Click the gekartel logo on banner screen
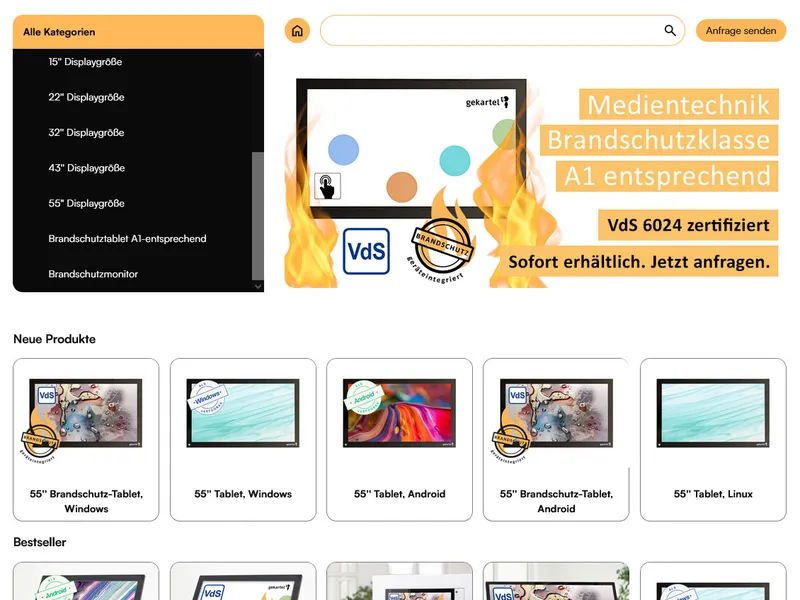The image size is (800, 600). click(x=488, y=102)
